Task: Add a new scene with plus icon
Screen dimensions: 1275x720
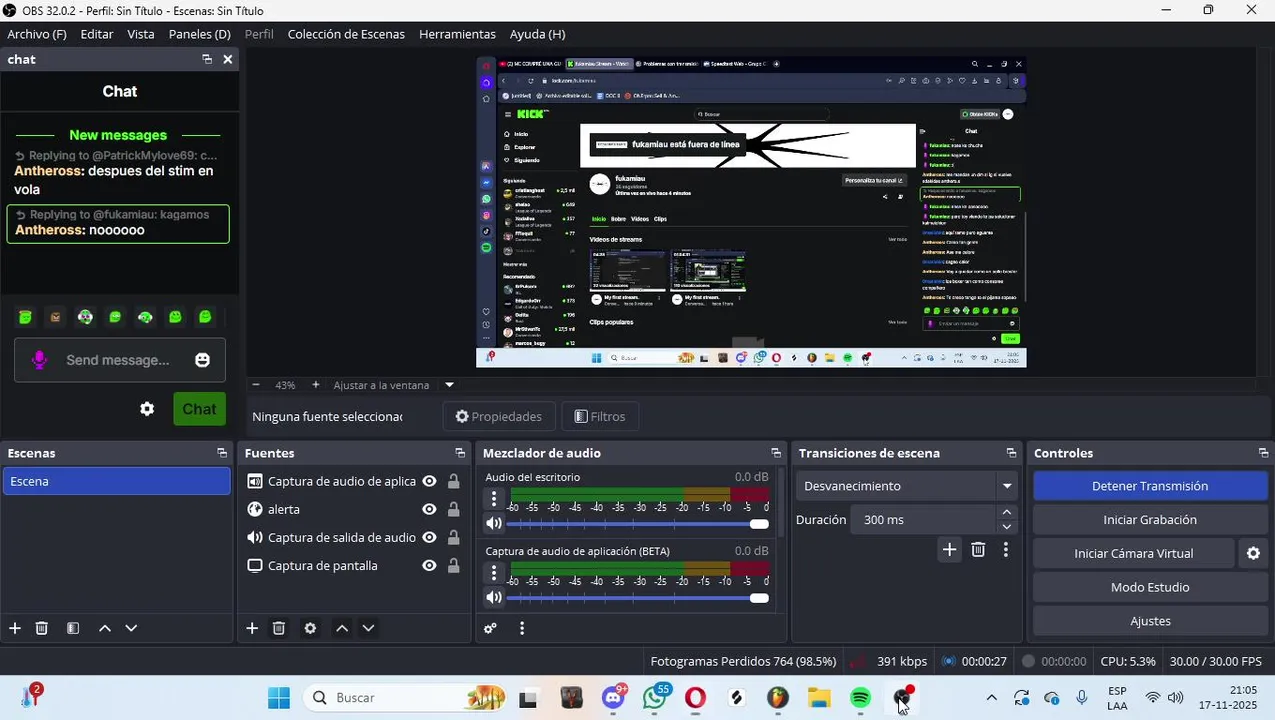Action: click(x=15, y=628)
